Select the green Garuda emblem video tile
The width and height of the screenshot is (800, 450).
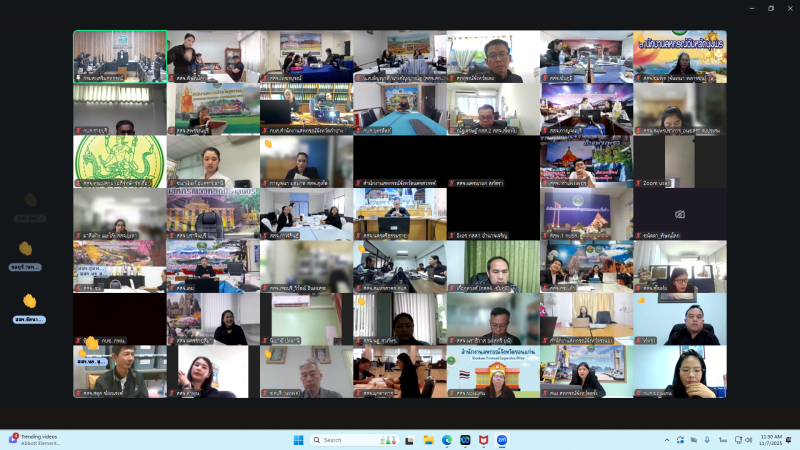(x=119, y=161)
